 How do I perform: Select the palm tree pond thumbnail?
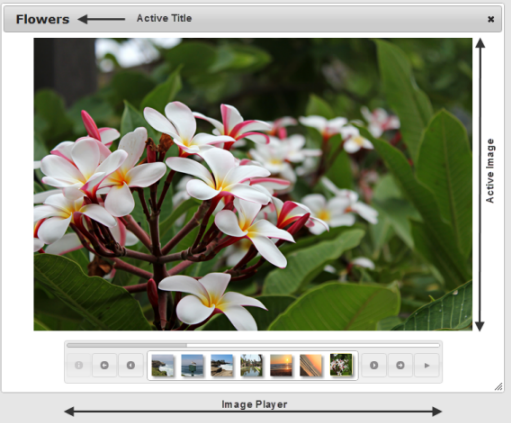coord(252,365)
